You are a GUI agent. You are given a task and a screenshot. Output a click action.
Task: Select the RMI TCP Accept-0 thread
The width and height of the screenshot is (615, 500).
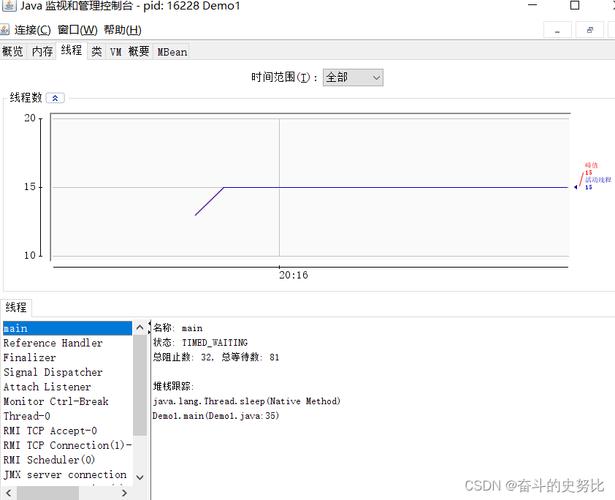pyautogui.click(x=67, y=431)
